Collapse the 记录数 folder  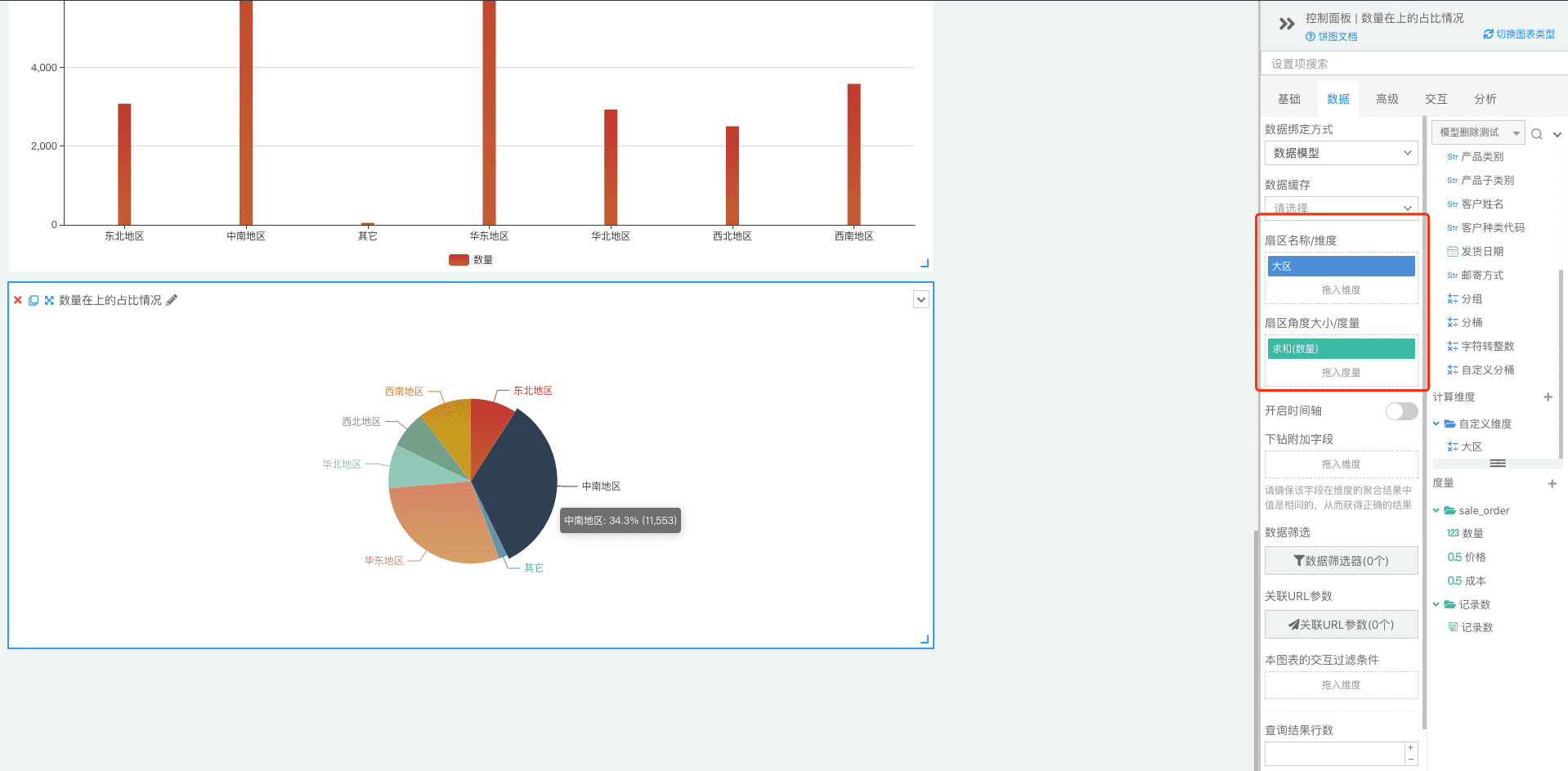pos(1436,604)
